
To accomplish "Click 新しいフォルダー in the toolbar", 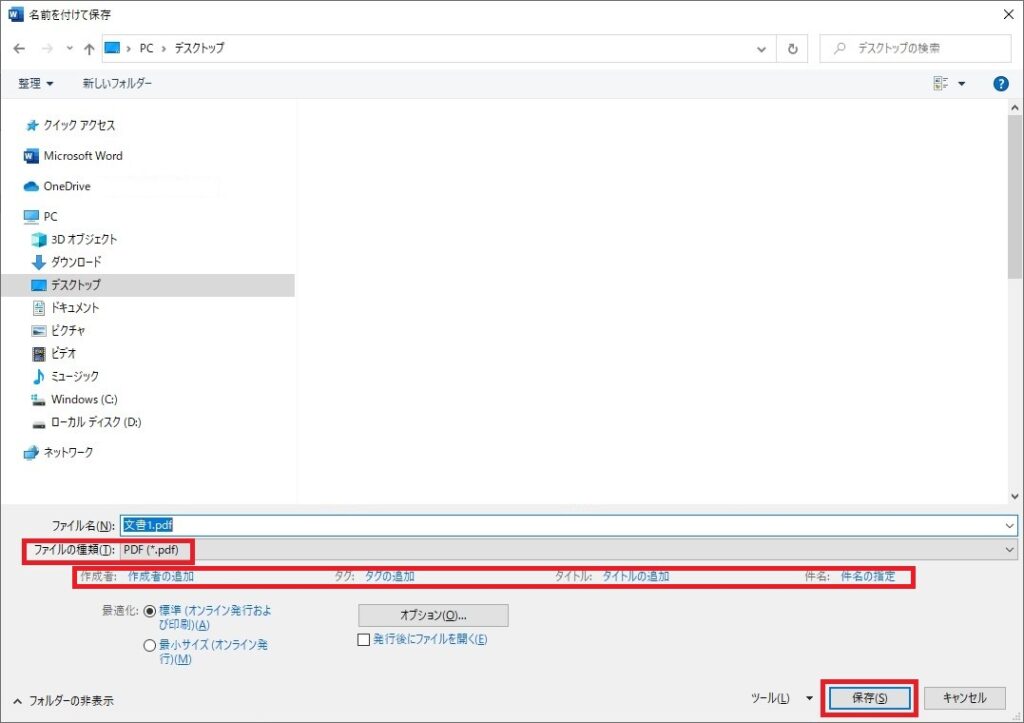I will tap(117, 84).
